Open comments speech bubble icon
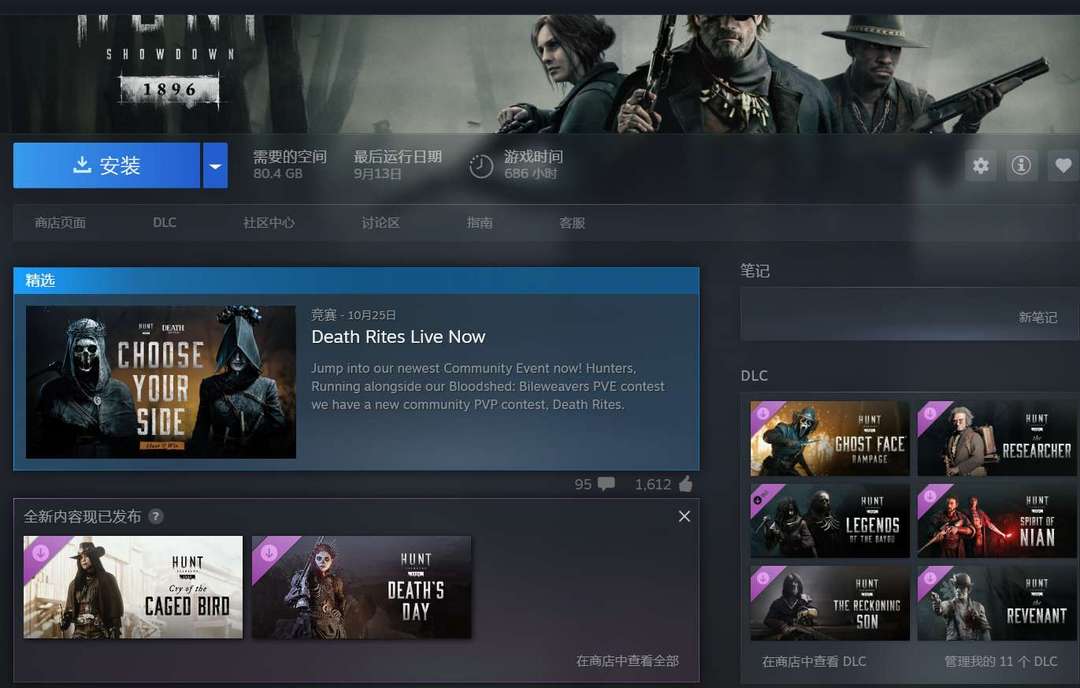The height and width of the screenshot is (688, 1080). click(x=606, y=484)
